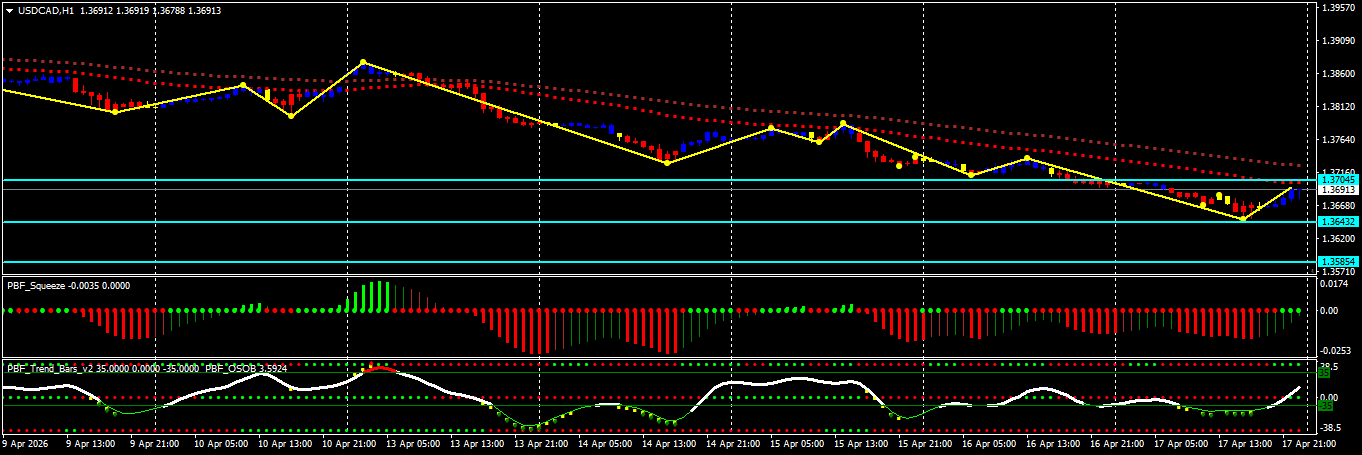The height and width of the screenshot is (455, 1362).
Task: Click the 1.39570 price scale value
Action: coord(1338,8)
